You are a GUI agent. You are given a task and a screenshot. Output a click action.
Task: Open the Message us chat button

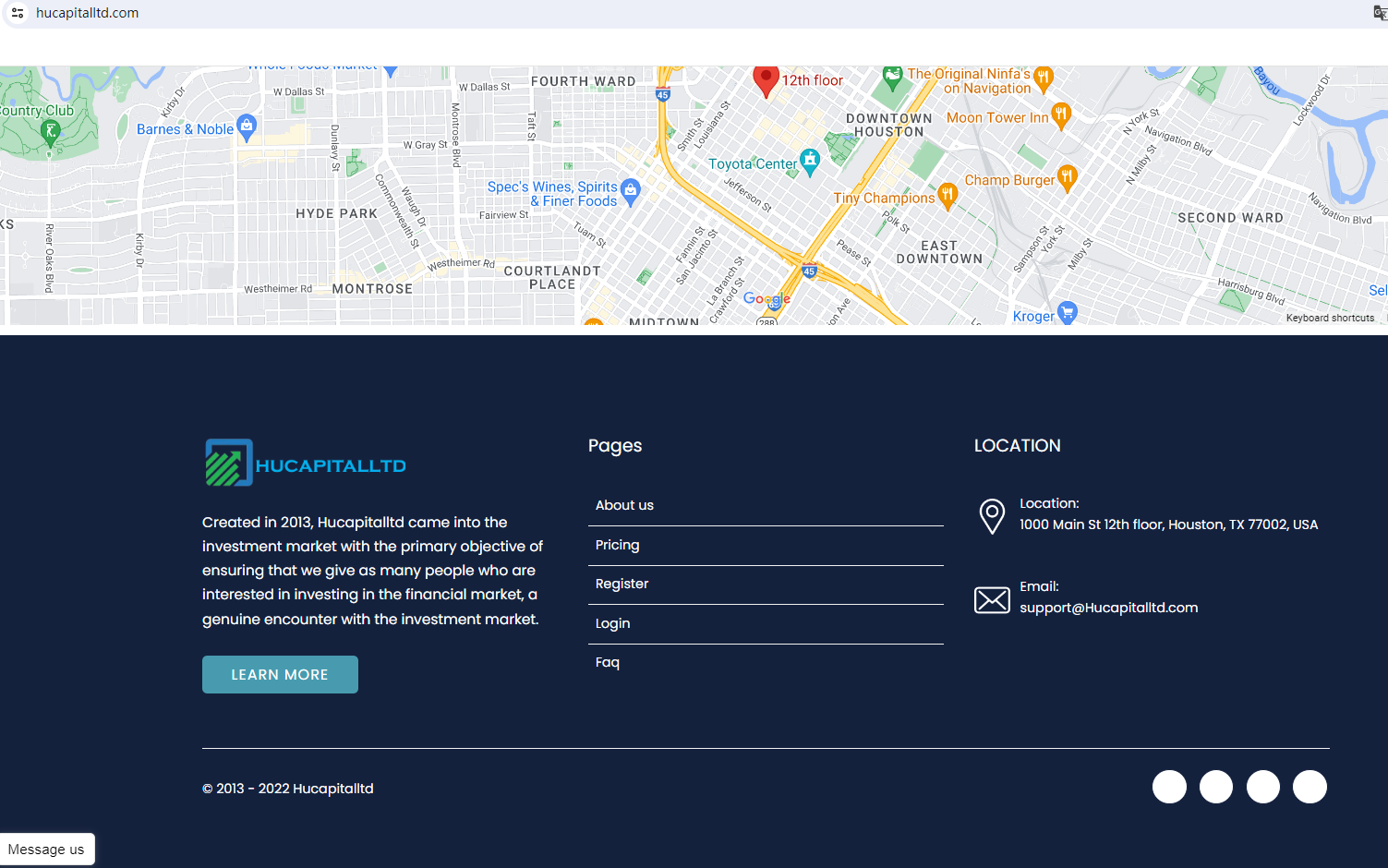click(x=46, y=850)
